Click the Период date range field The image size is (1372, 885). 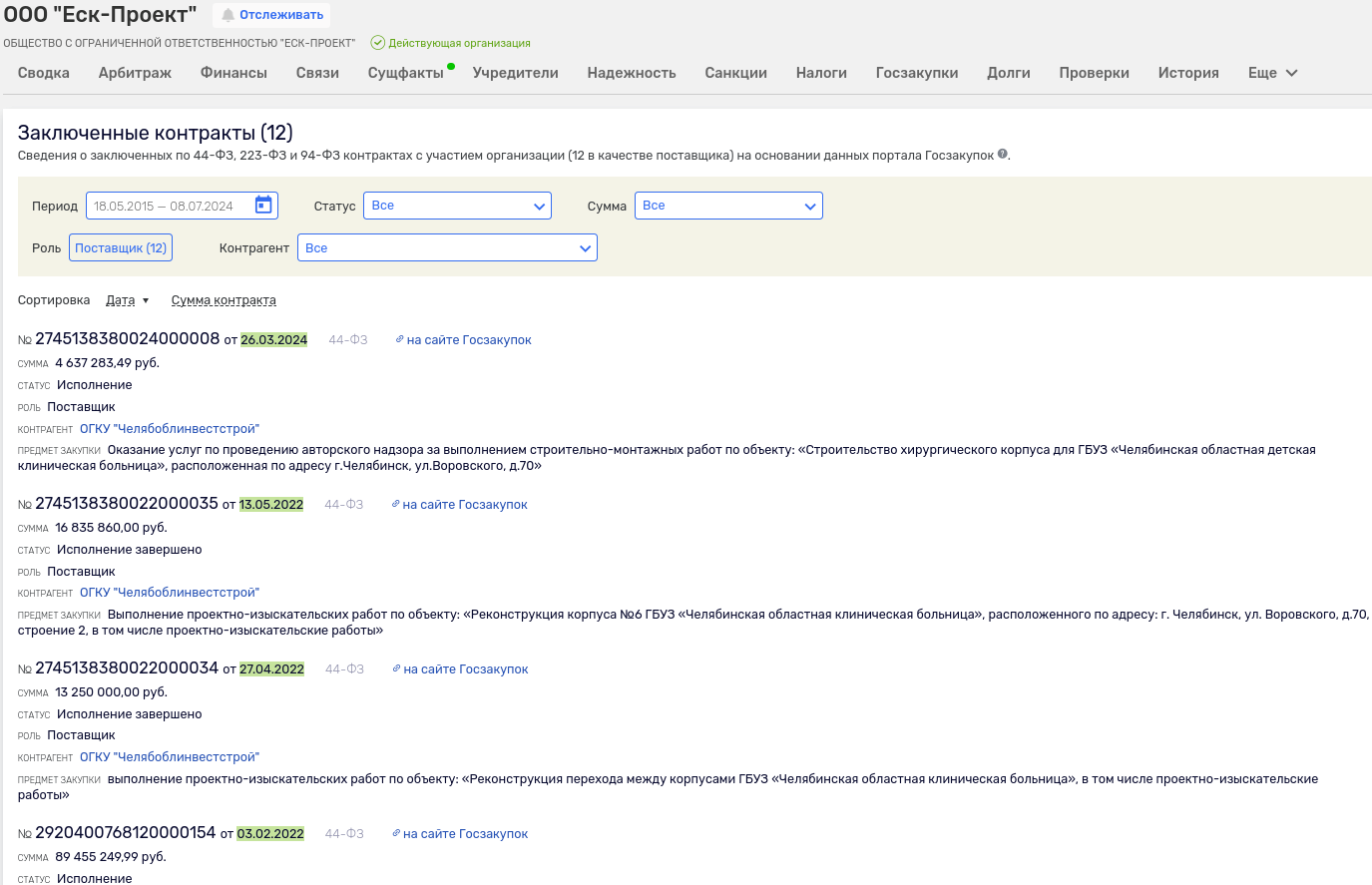click(182, 206)
